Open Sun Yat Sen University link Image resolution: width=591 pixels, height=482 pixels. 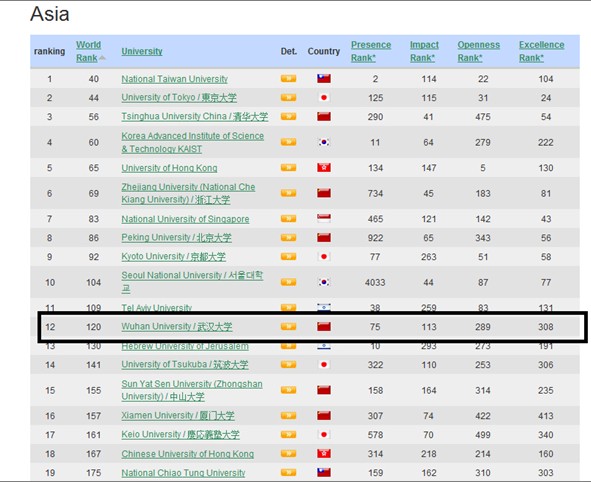(192, 390)
